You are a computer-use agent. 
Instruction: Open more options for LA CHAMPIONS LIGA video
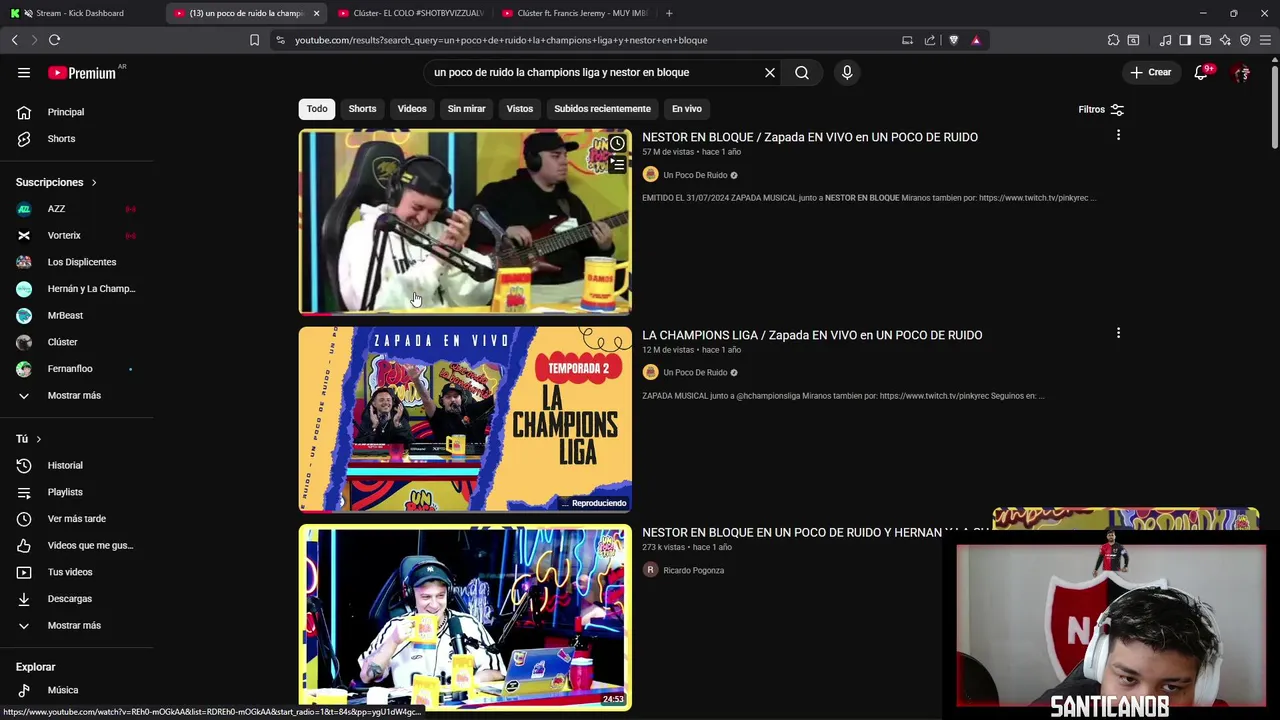(1118, 333)
